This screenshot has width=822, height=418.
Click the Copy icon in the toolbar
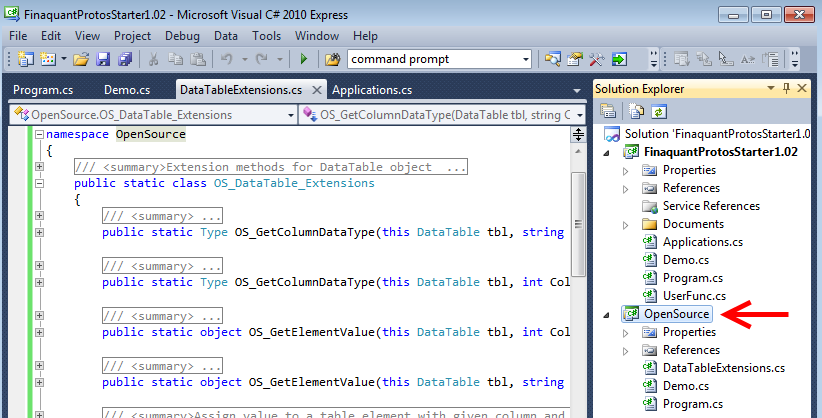tap(175, 59)
